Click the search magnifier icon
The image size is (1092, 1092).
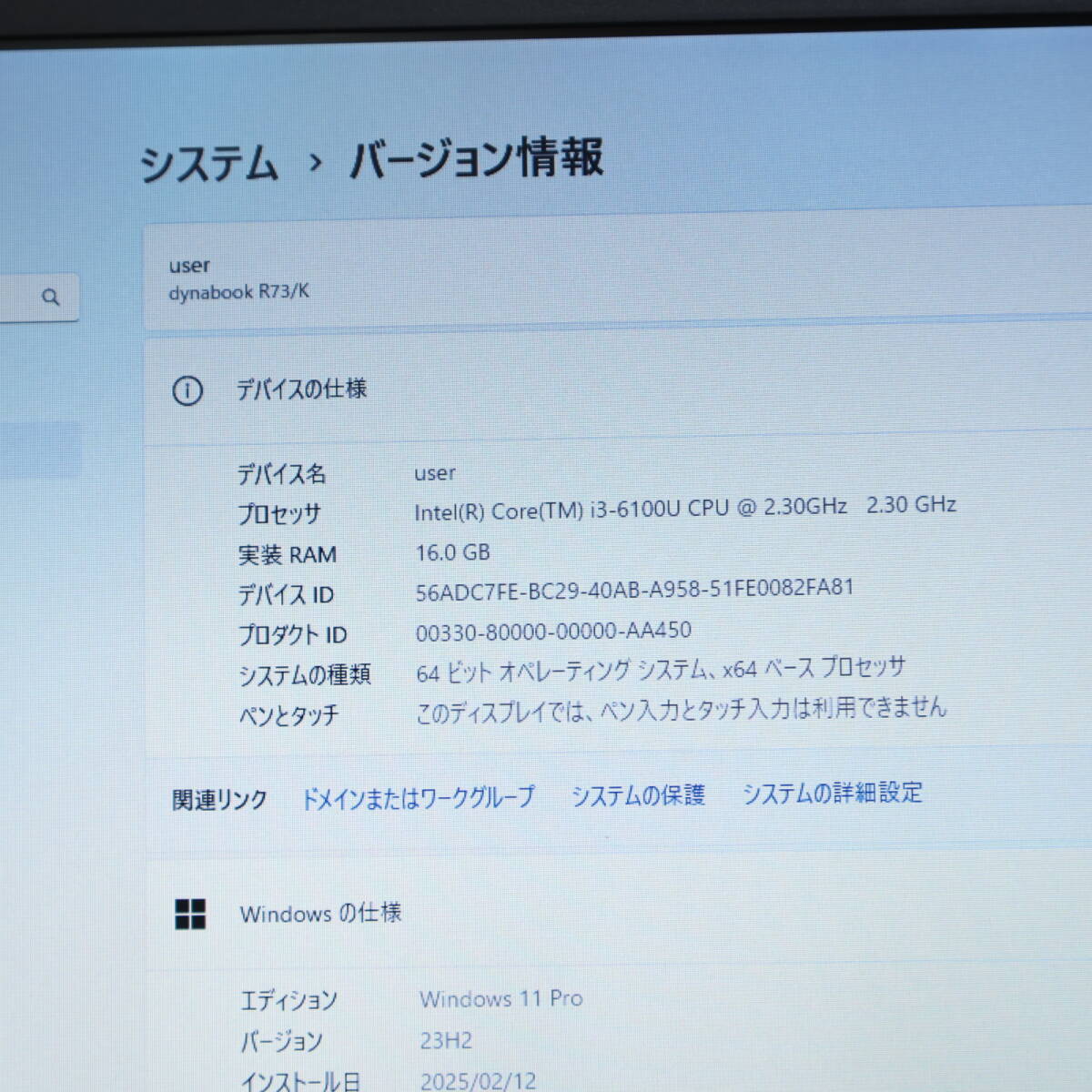coord(51,297)
